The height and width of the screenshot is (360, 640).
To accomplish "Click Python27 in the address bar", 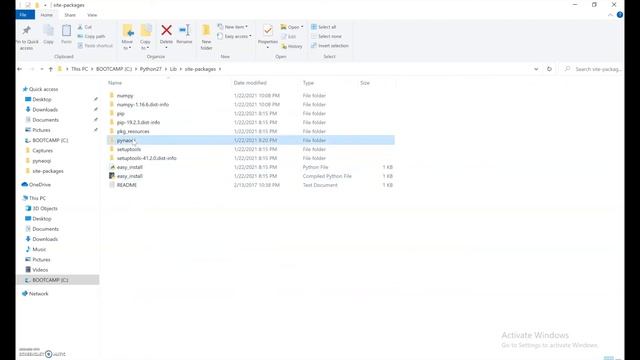I will point(151,69).
